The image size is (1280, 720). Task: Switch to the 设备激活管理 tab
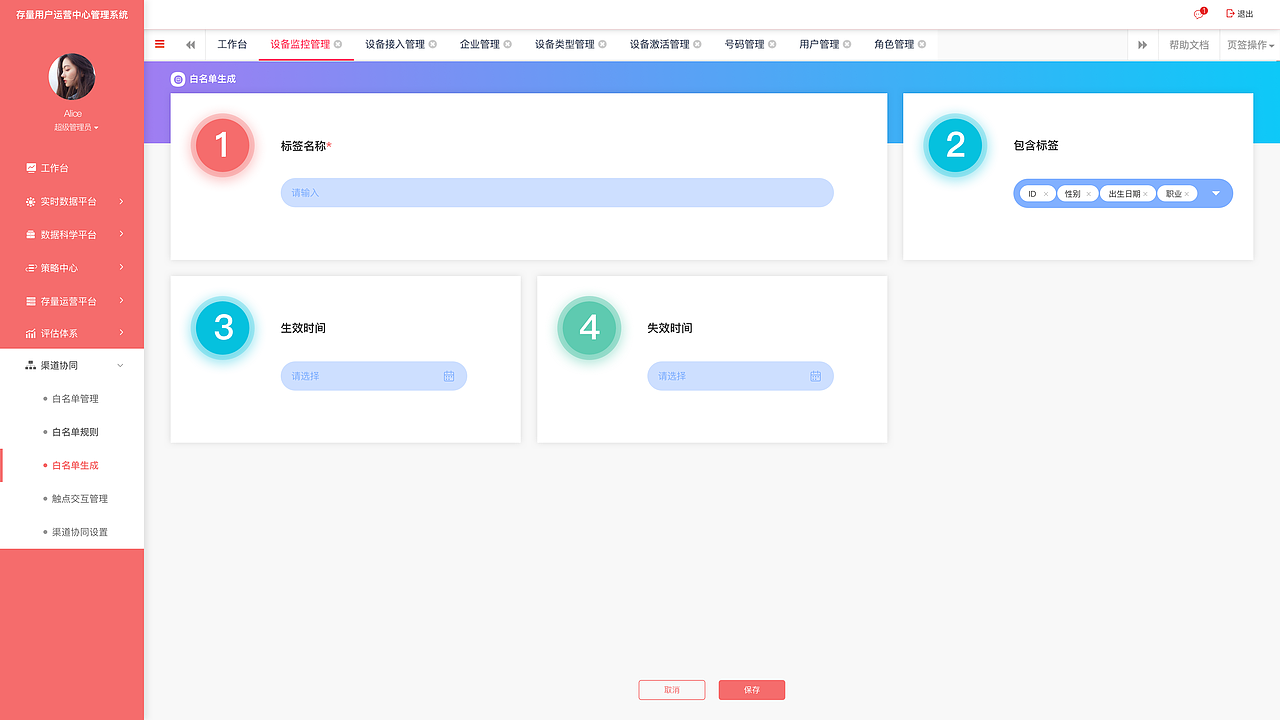(x=660, y=45)
